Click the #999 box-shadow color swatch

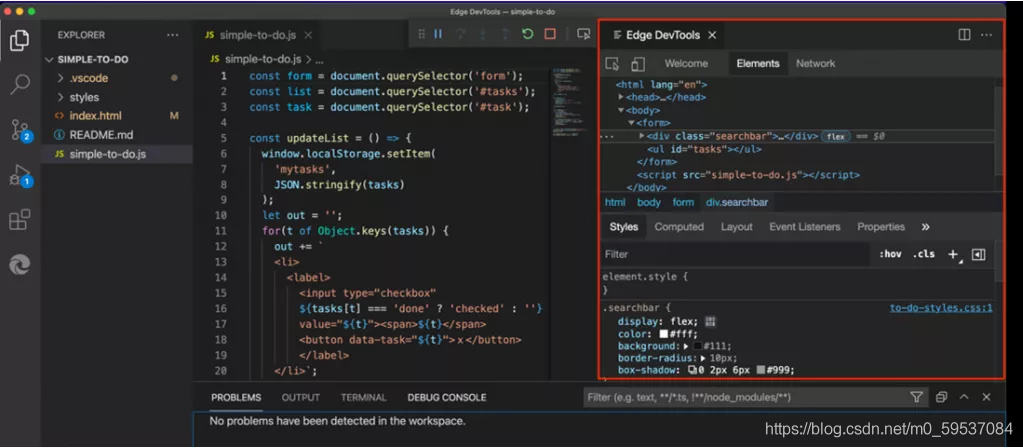click(760, 370)
